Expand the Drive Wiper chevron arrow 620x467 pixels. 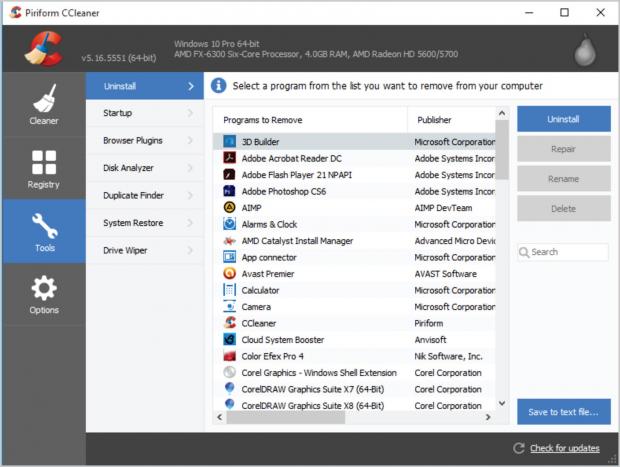point(190,250)
